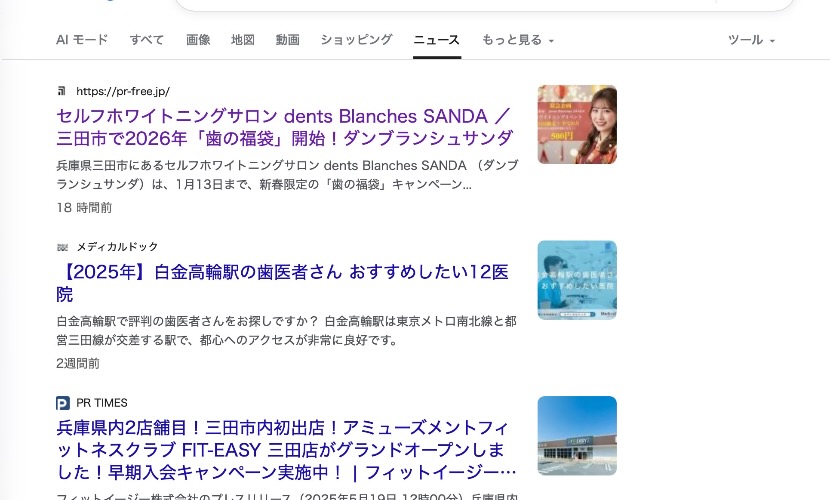Open the 白金高輪駅の歯医者さん article headline
830x500 pixels.
pos(283,283)
